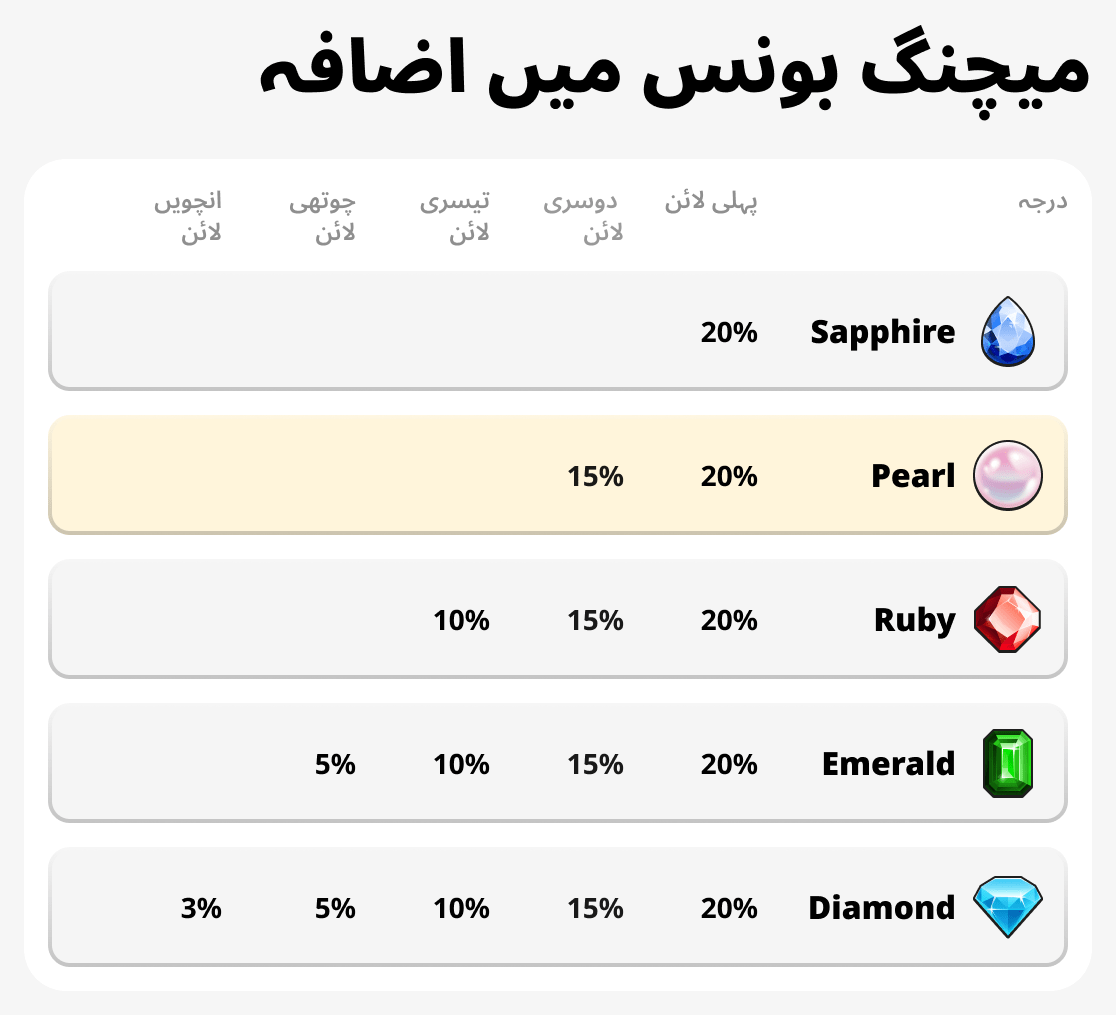Click the چوتھی لائن column header
Screen dimensions: 1116x1015
click(x=322, y=217)
